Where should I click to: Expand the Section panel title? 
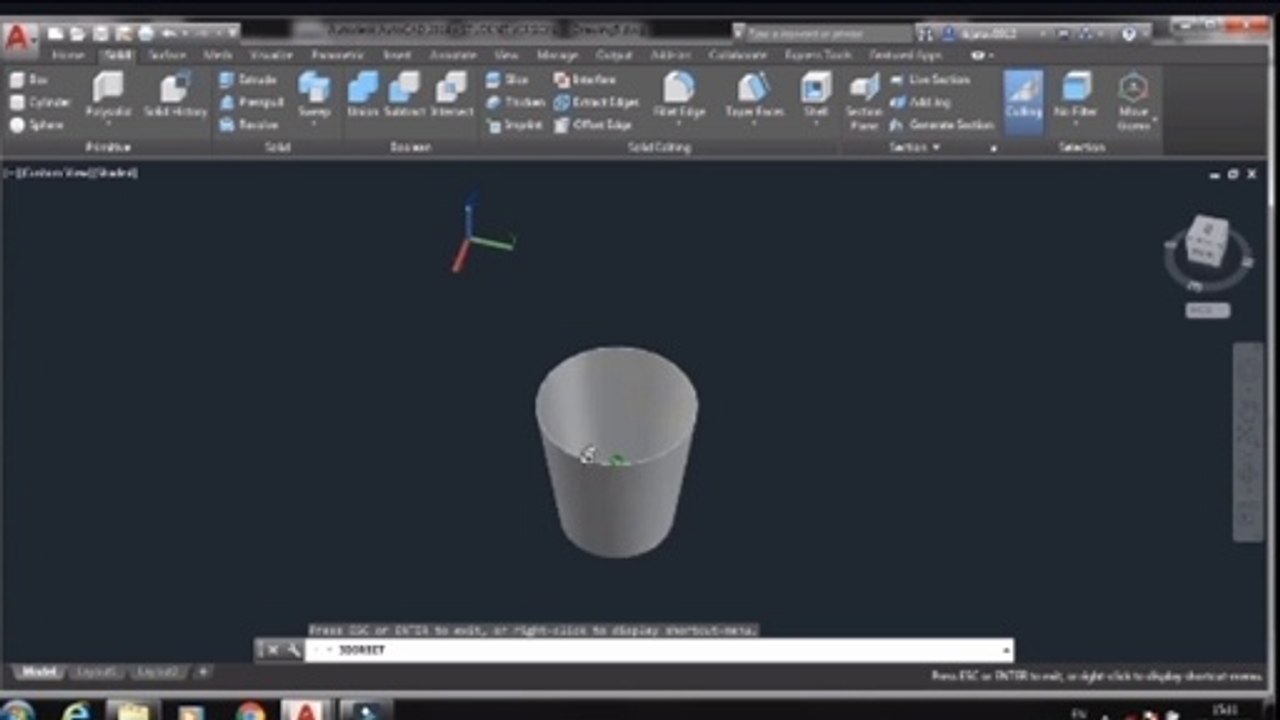tap(914, 147)
